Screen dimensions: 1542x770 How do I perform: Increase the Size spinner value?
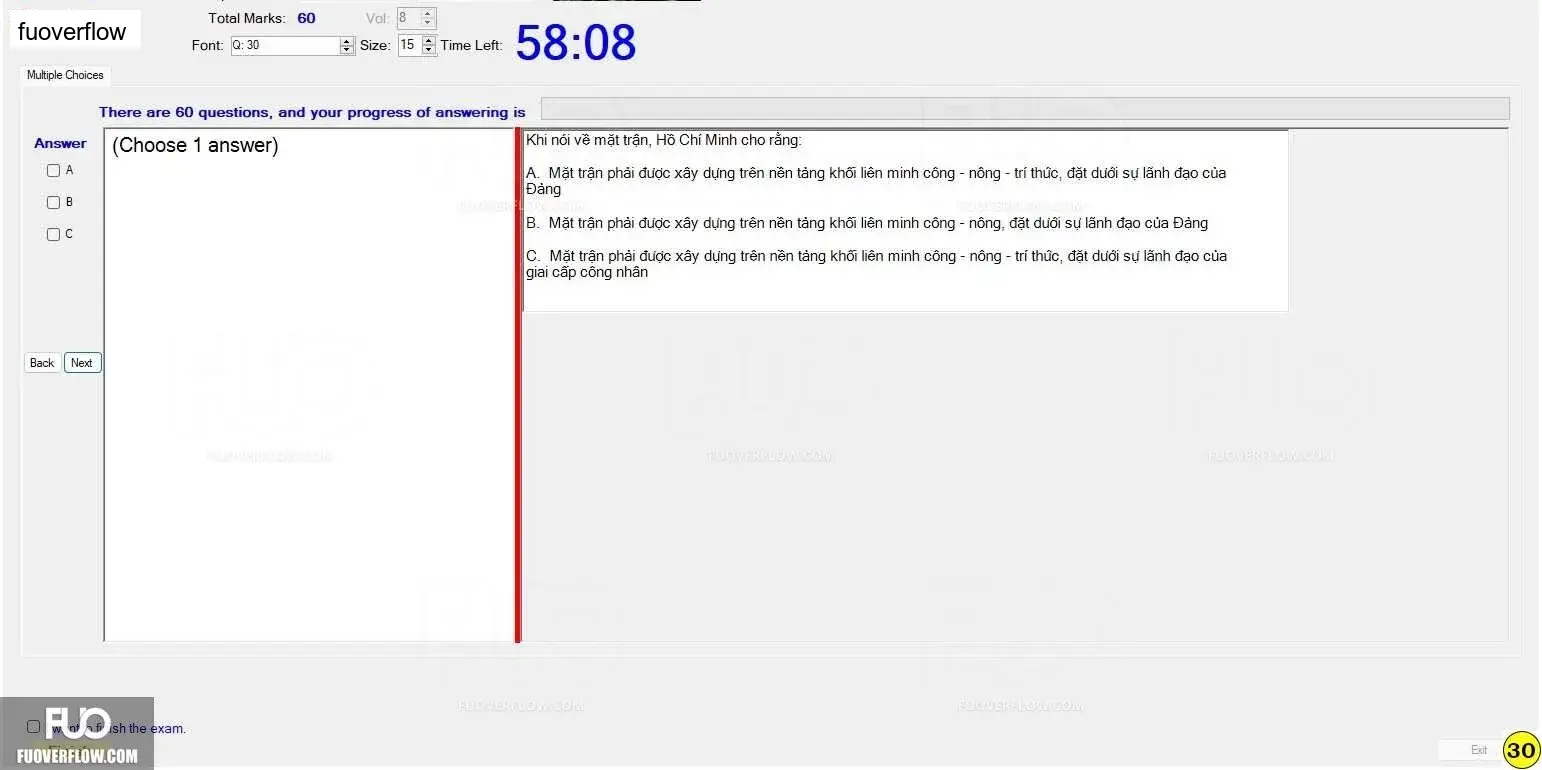[x=429, y=41]
